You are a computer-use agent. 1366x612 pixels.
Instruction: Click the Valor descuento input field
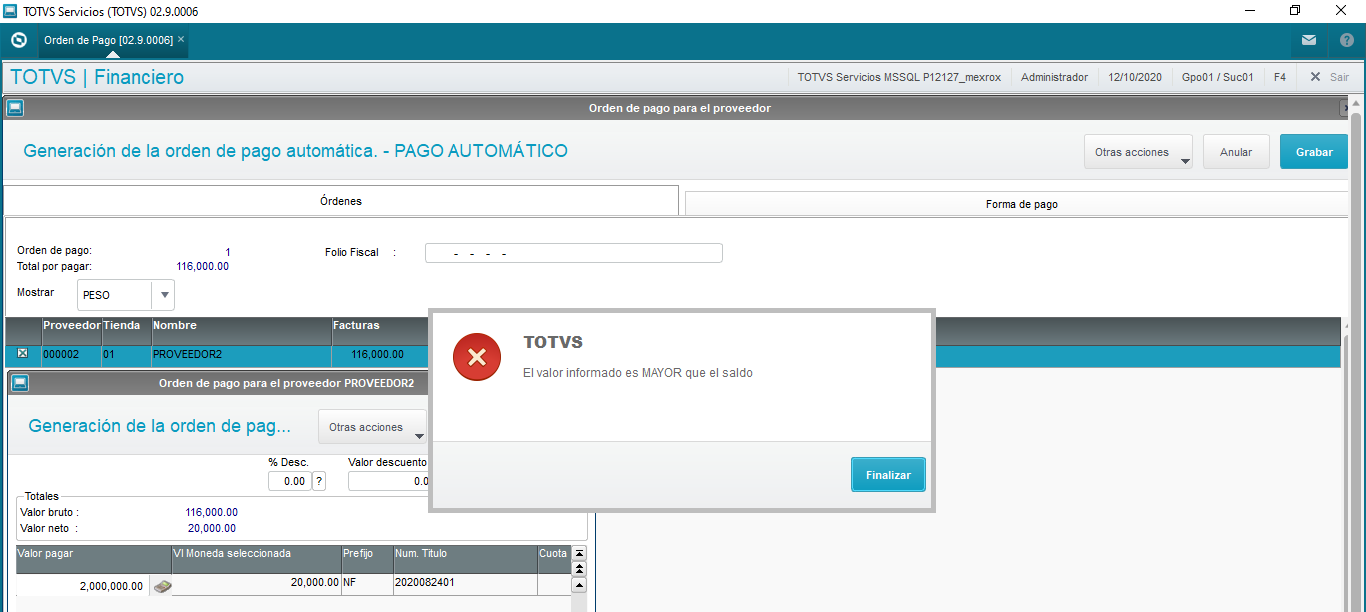tap(388, 481)
